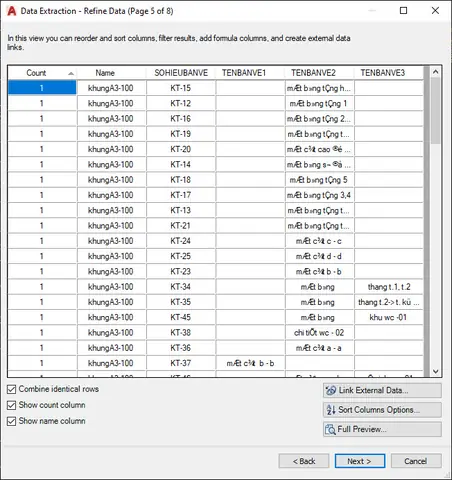Select the KT-38 cell
The height and width of the screenshot is (480, 452).
point(181,333)
